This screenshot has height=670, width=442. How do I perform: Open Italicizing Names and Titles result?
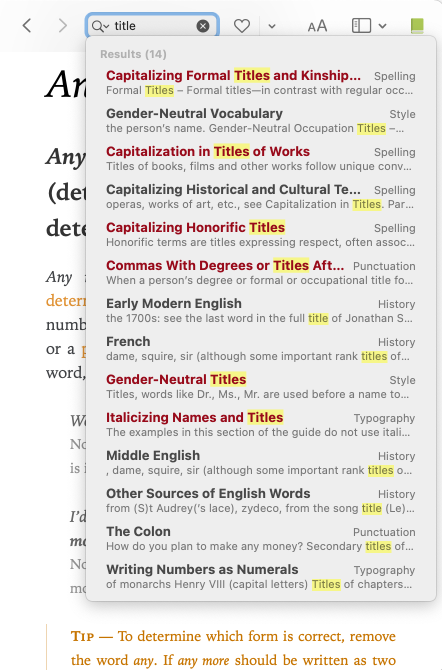point(261,425)
